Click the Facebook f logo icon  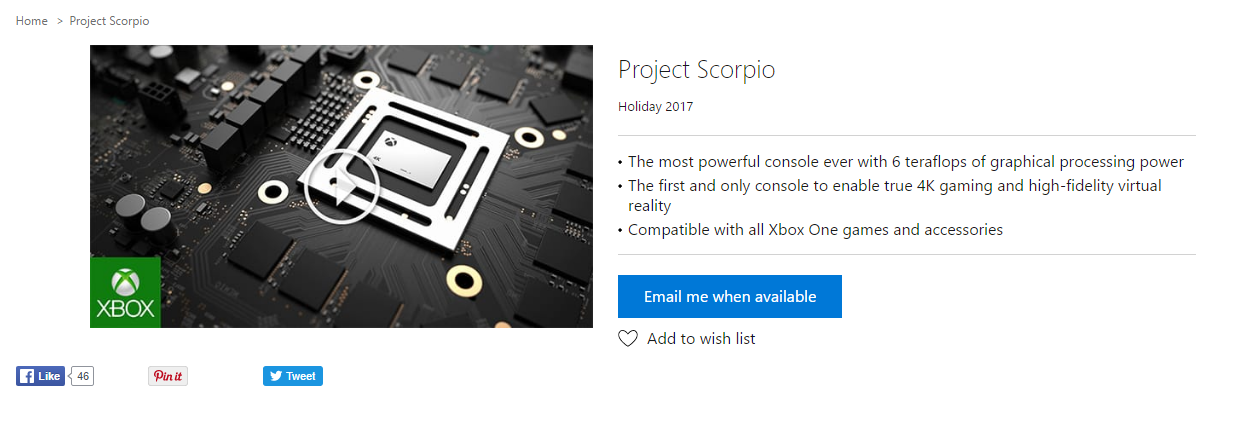point(26,376)
